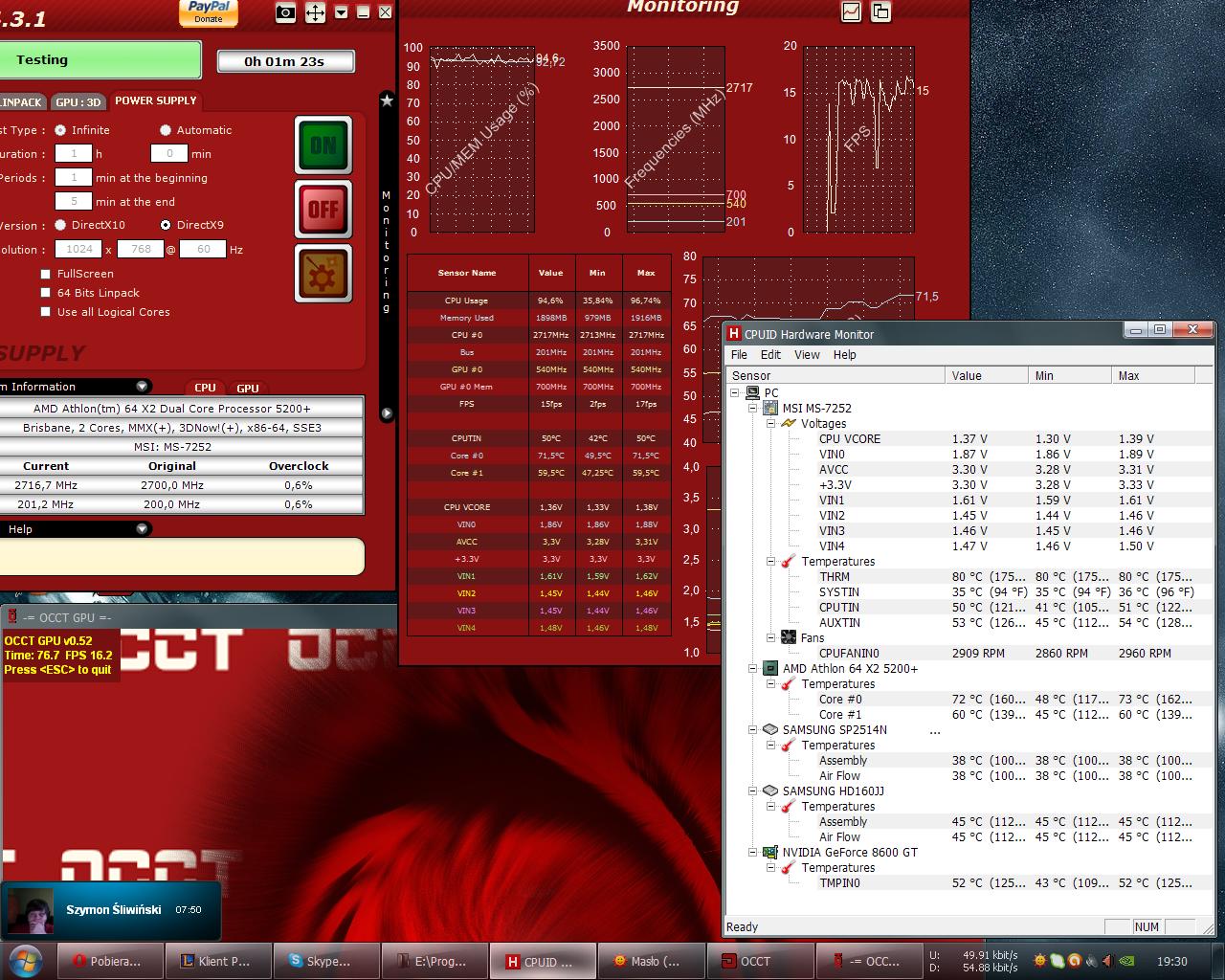
Task: Collapse the Voltages group
Action: tap(770, 423)
